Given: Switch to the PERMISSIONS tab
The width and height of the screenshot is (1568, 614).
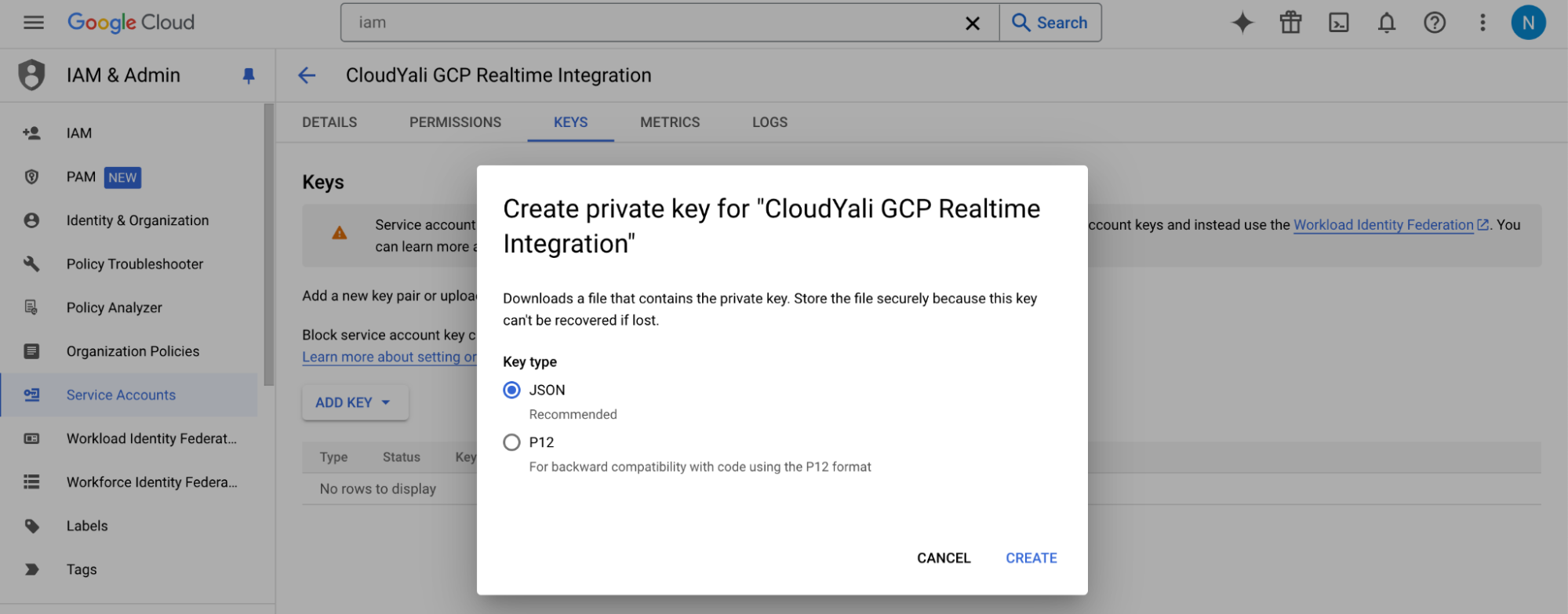Looking at the screenshot, I should (x=455, y=122).
